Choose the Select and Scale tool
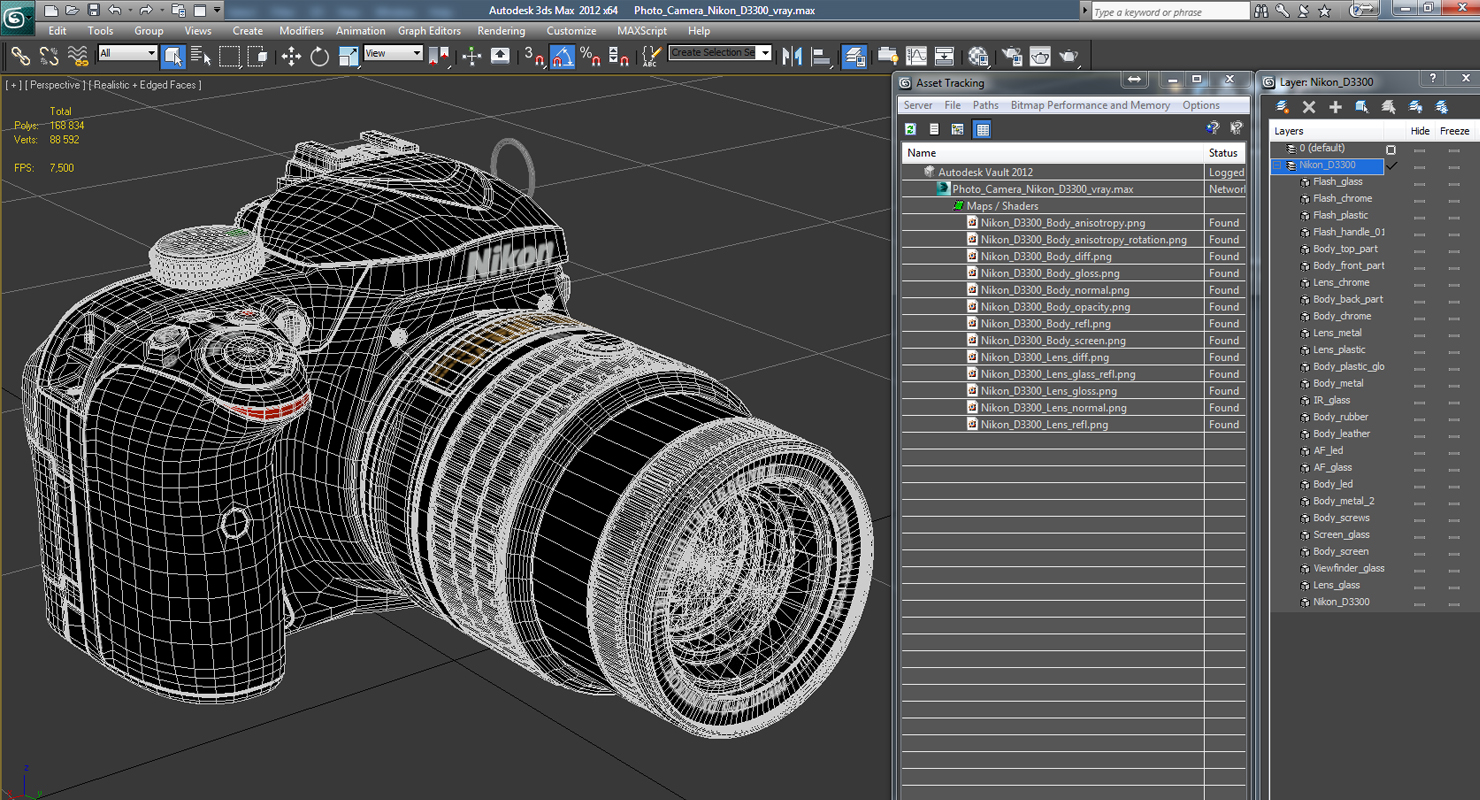 click(348, 56)
